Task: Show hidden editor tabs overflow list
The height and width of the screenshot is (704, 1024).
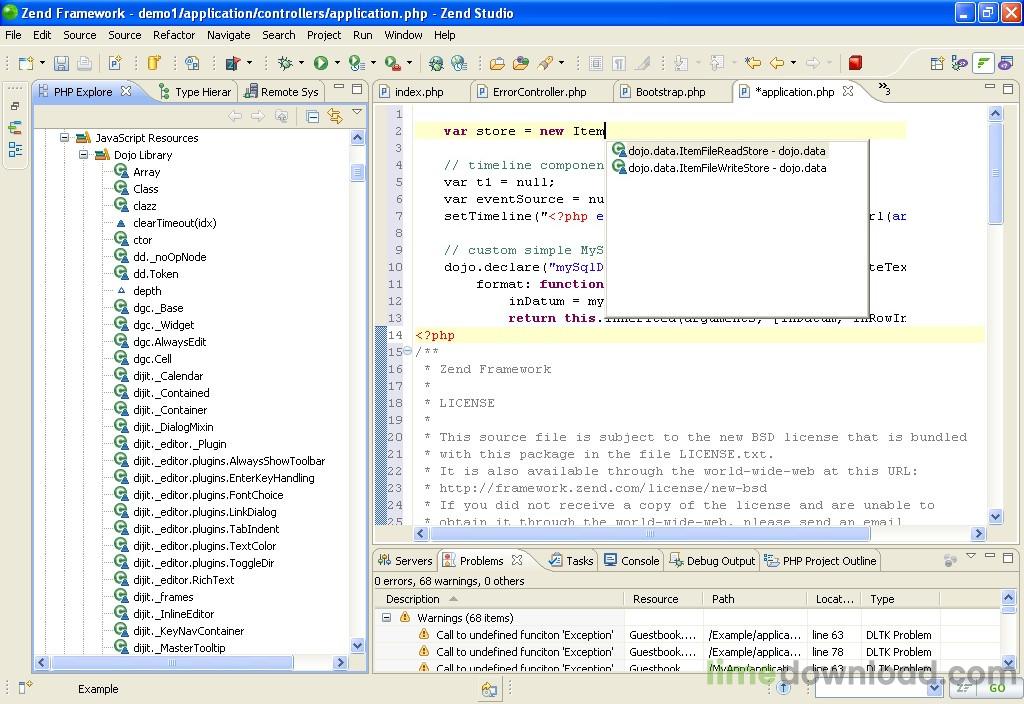Action: point(884,90)
